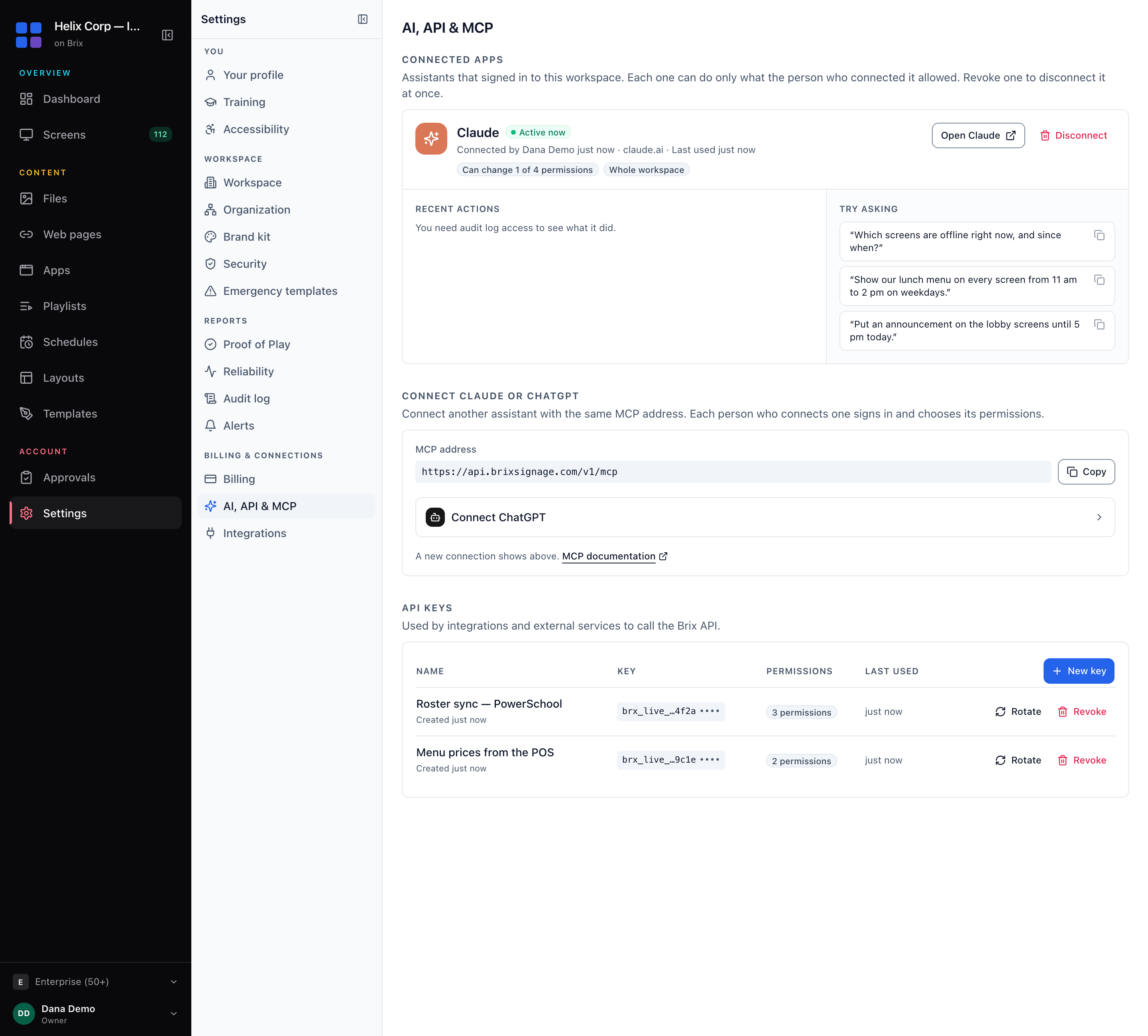
Task: Copy the lunch menu prompt suggestion
Action: point(1099,280)
